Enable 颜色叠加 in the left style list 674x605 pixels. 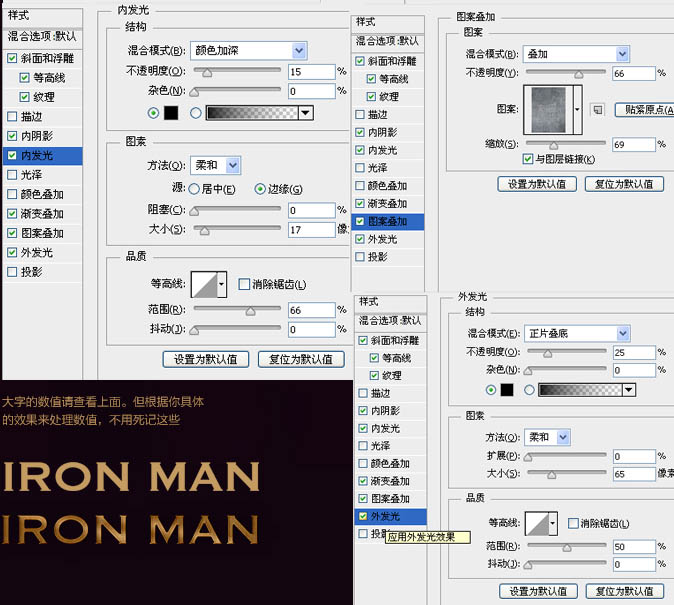12,194
